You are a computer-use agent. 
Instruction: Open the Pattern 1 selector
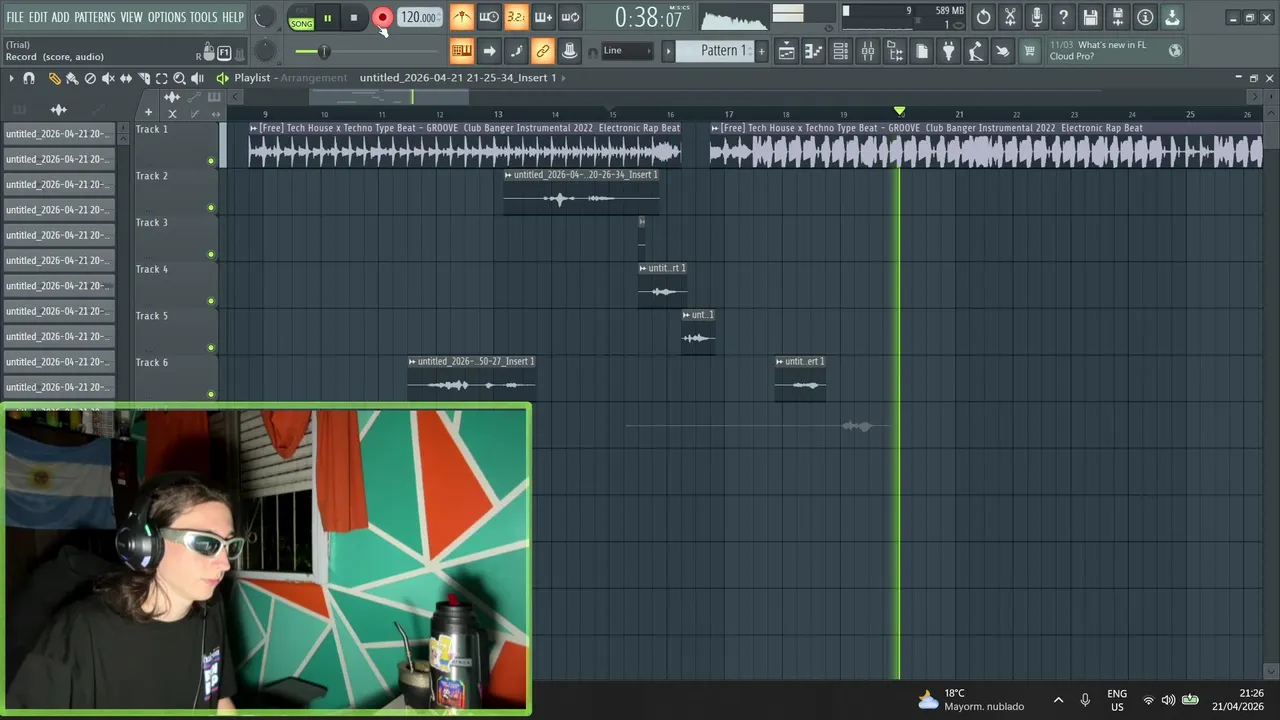[717, 51]
